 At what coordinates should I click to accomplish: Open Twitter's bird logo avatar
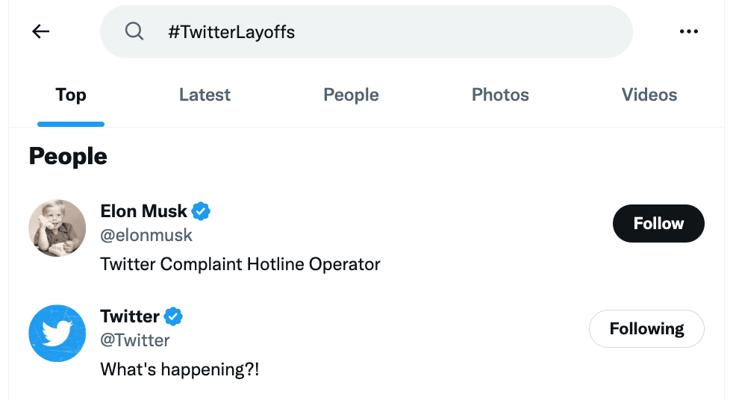(x=57, y=333)
